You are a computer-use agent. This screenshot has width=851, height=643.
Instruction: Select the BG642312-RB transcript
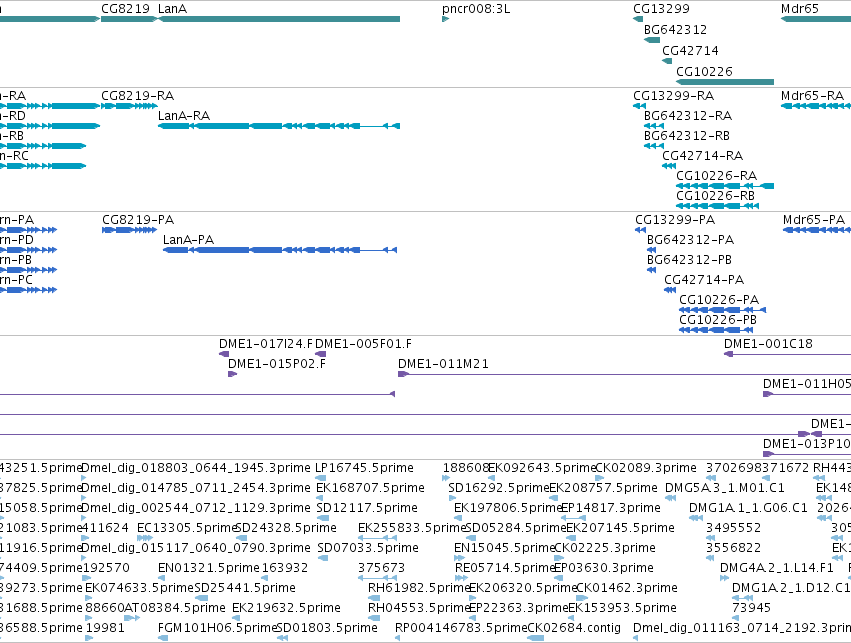pos(653,146)
